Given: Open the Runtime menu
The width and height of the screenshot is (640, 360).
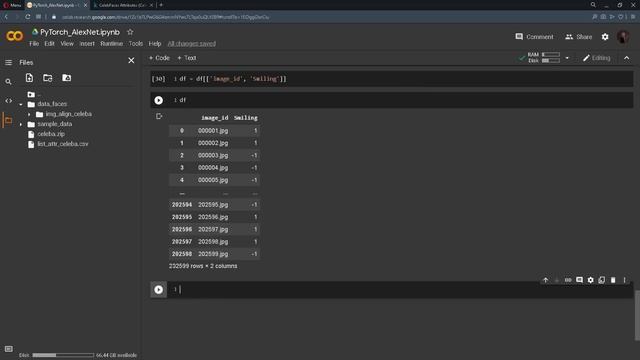Looking at the screenshot, I should pyautogui.click(x=111, y=44).
